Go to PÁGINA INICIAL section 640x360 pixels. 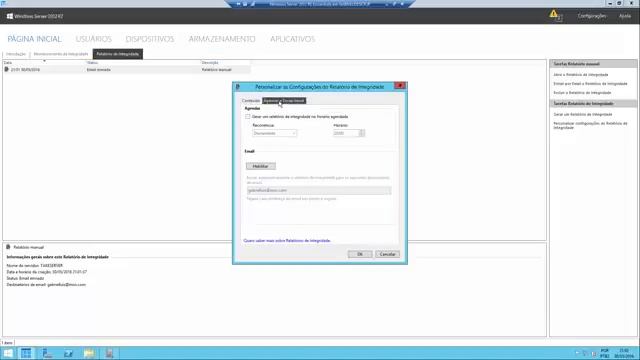34,39
